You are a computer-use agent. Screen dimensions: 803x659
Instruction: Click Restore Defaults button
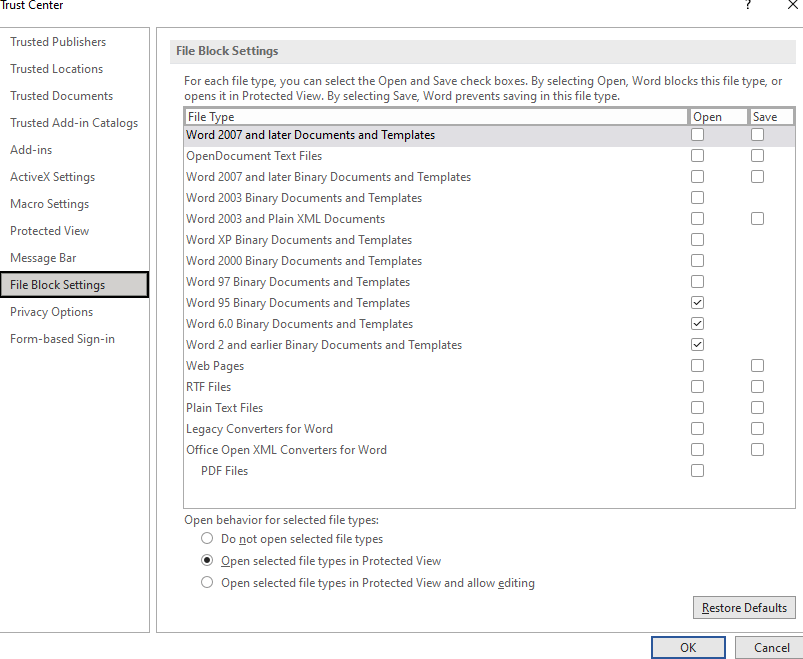tap(744, 608)
